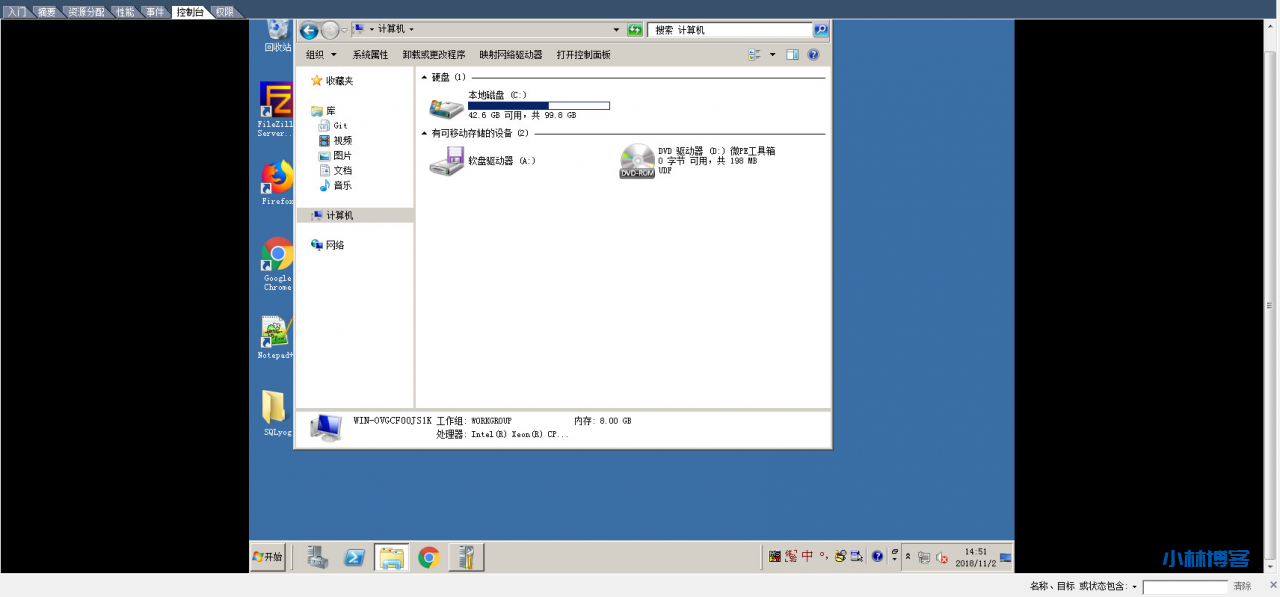Switch to the 性能 tab
Viewport: 1280px width, 597px height.
pyautogui.click(x=125, y=12)
